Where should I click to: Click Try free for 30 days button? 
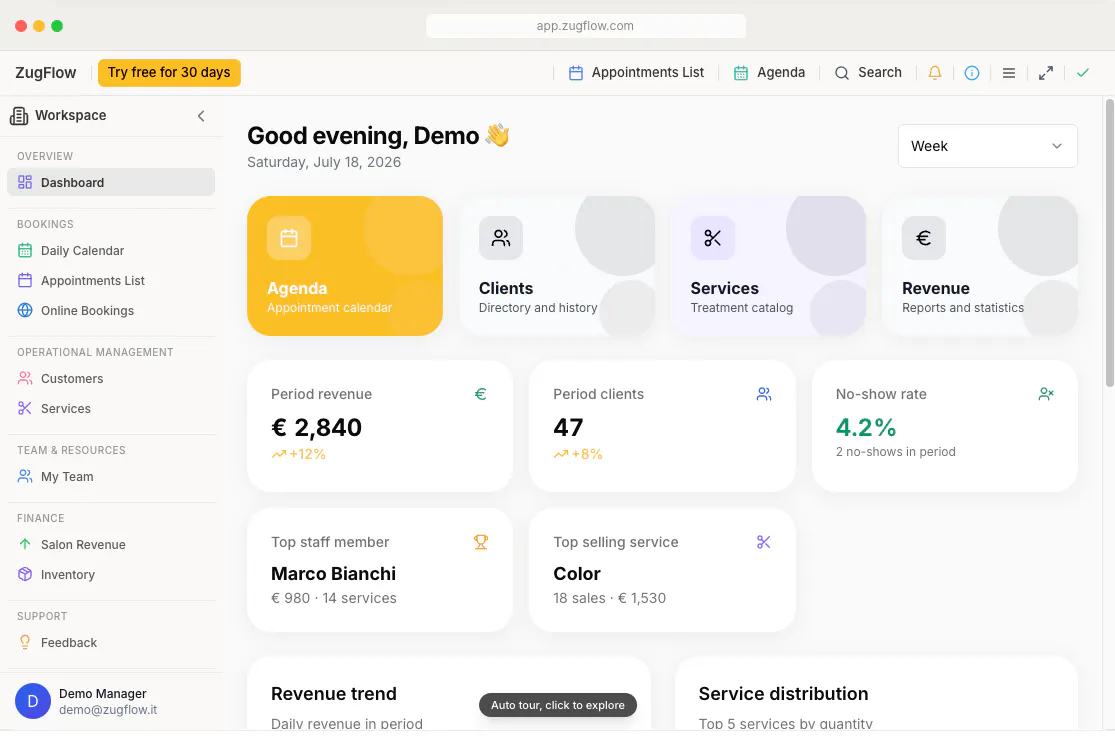[x=169, y=73]
